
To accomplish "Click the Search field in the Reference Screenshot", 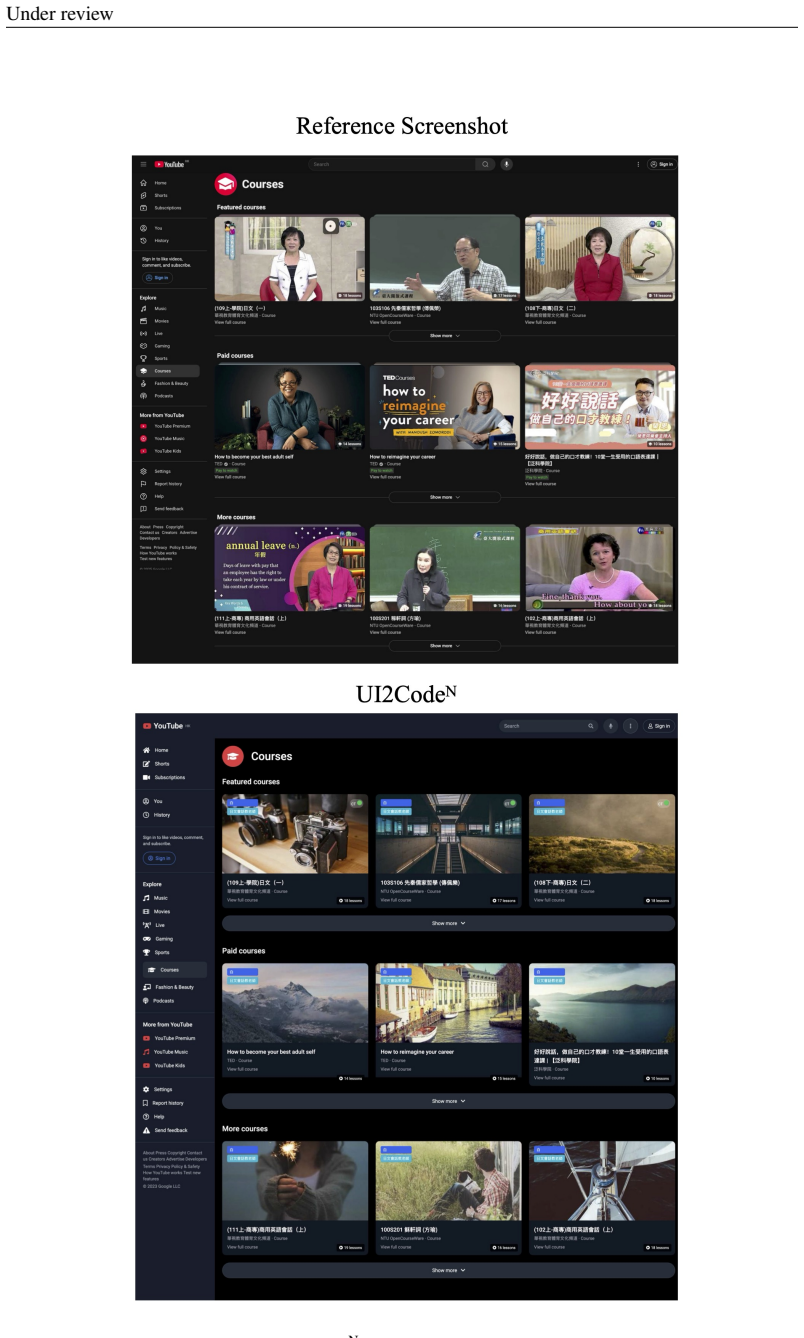I will click(x=392, y=164).
